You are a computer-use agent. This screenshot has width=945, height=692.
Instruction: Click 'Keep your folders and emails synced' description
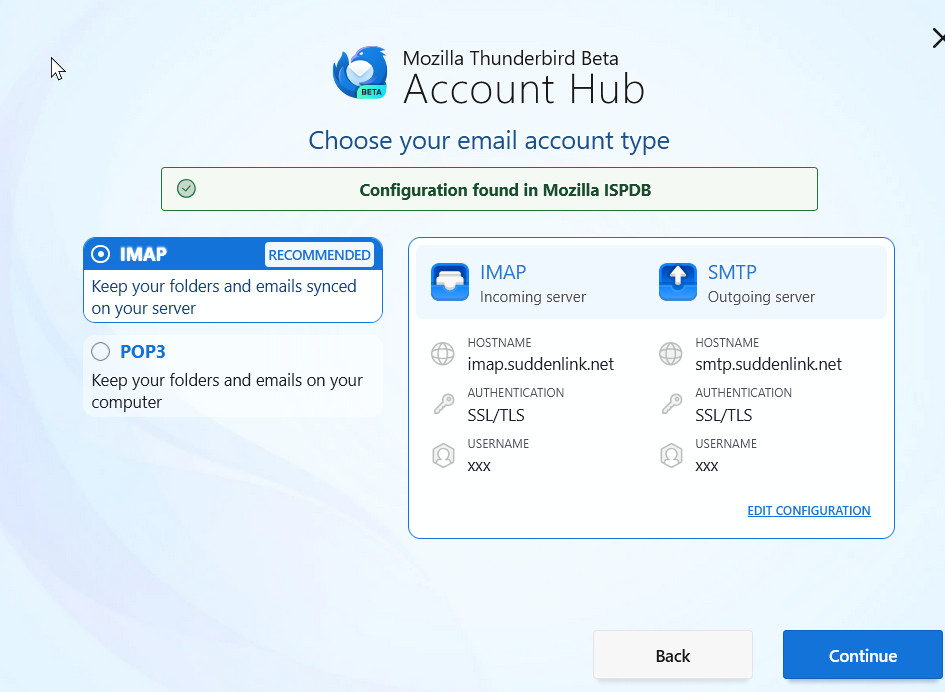click(224, 297)
